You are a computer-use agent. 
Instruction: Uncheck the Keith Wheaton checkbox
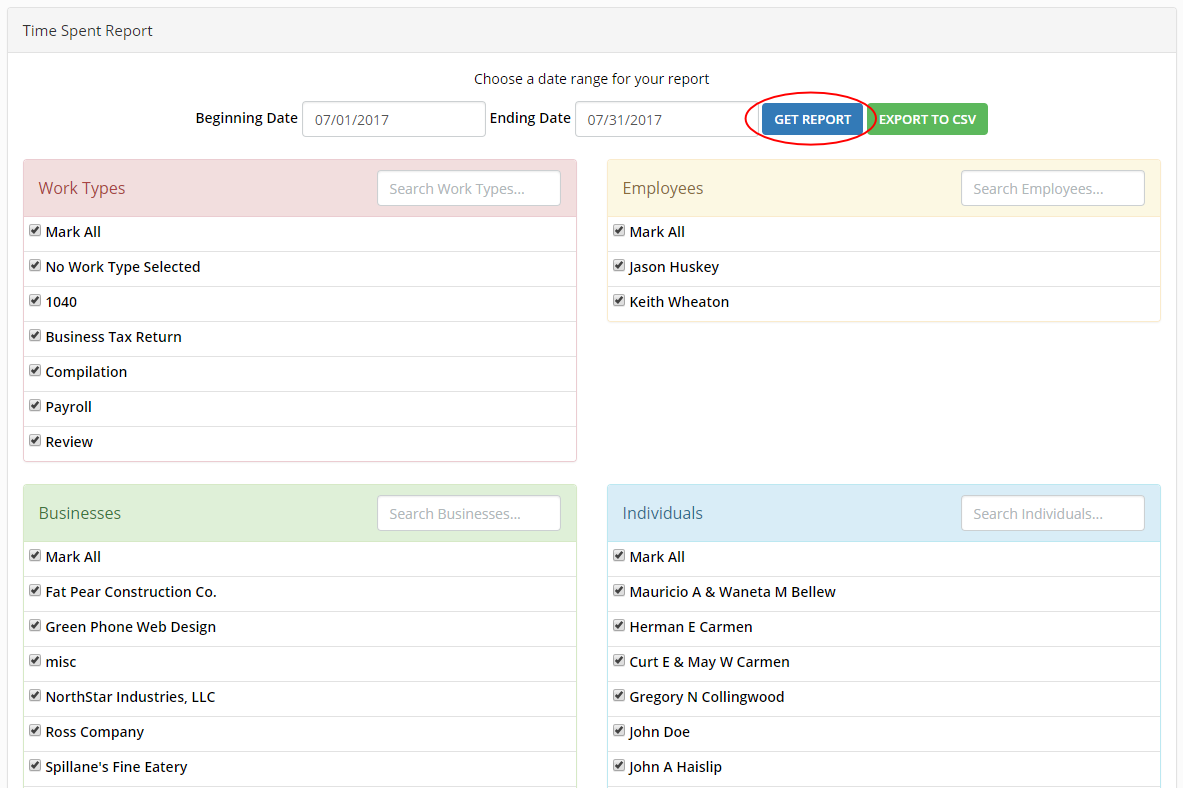[x=619, y=300]
